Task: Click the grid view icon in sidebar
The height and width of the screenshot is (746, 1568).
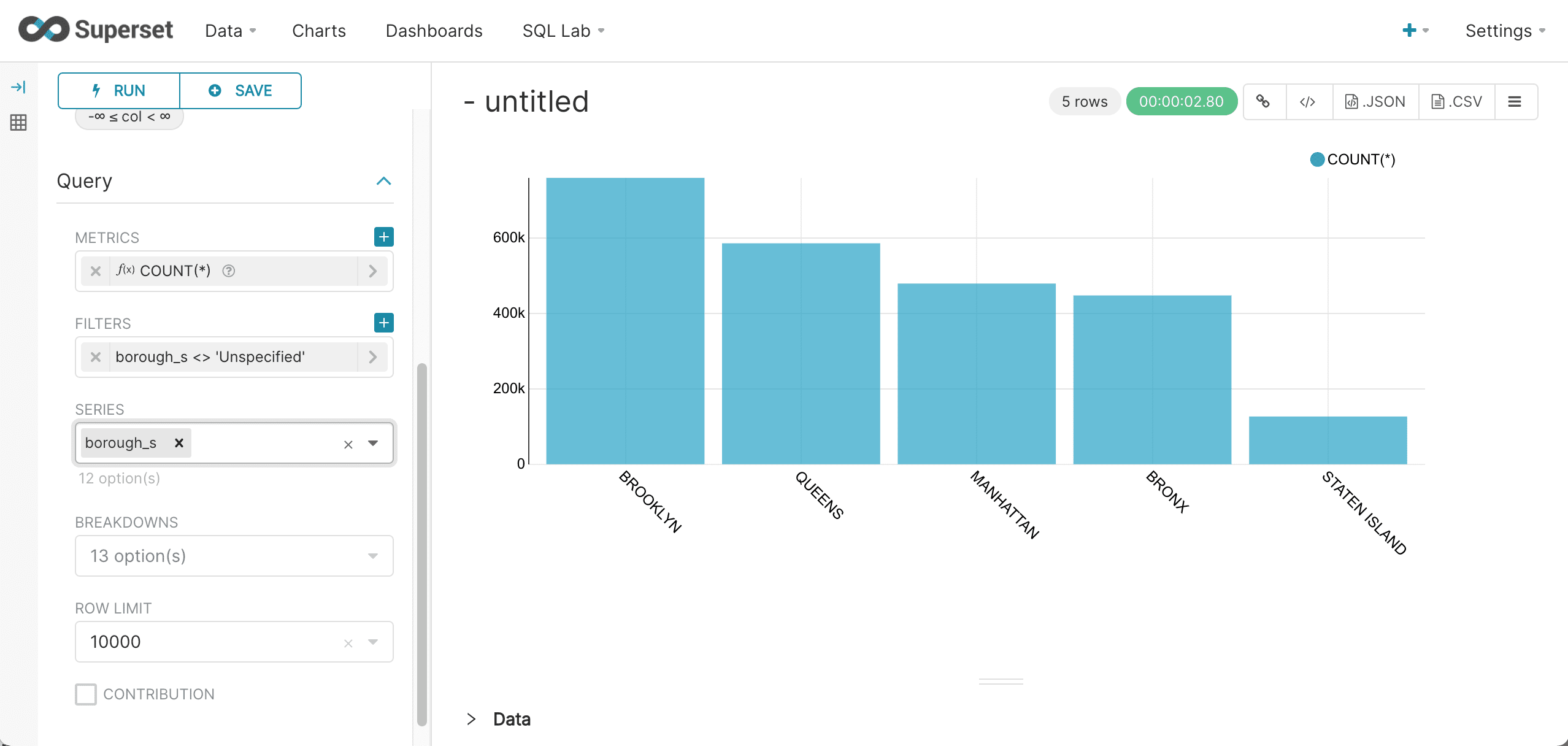Action: coord(20,122)
